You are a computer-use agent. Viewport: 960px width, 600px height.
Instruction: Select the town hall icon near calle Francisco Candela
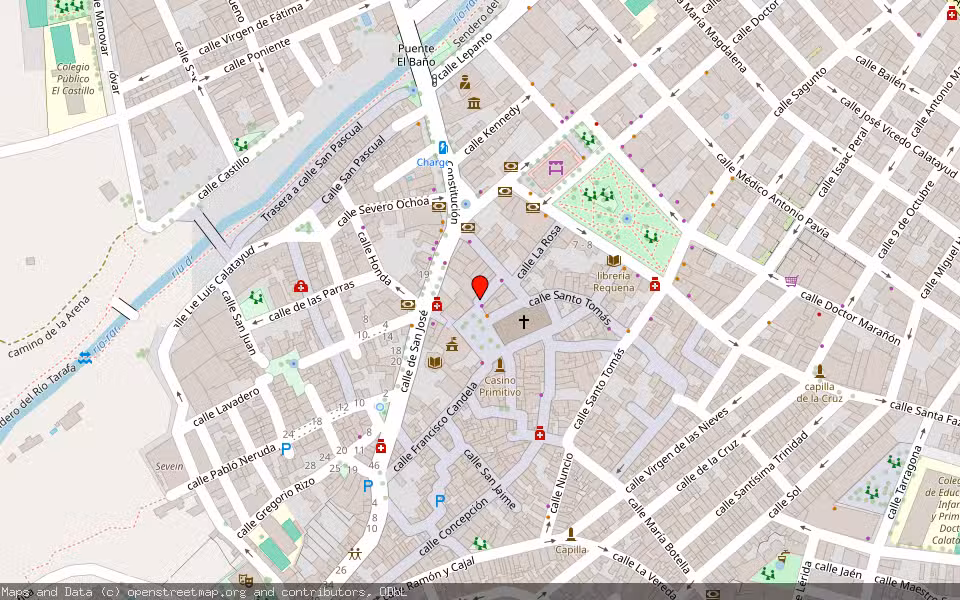452,345
